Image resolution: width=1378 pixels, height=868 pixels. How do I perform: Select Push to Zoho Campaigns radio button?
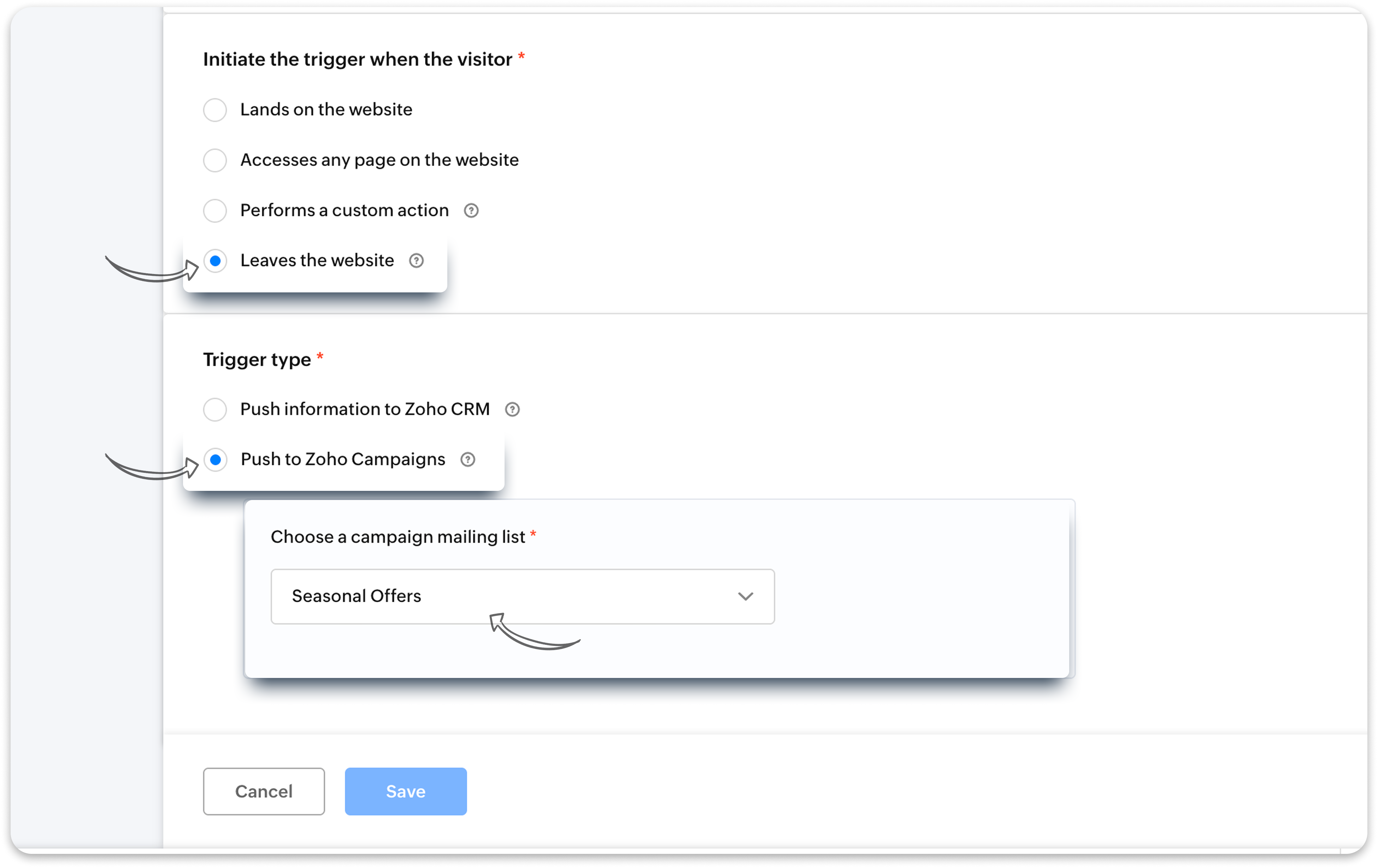[x=215, y=460]
